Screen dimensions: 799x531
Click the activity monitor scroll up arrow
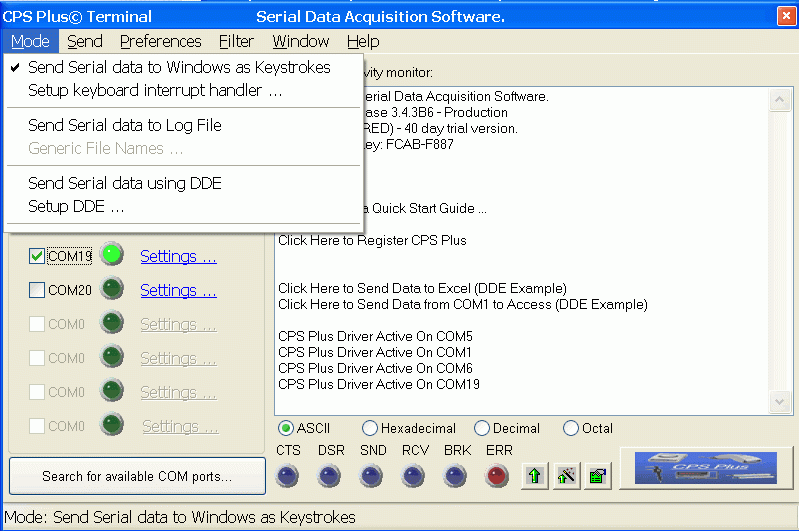tap(779, 99)
